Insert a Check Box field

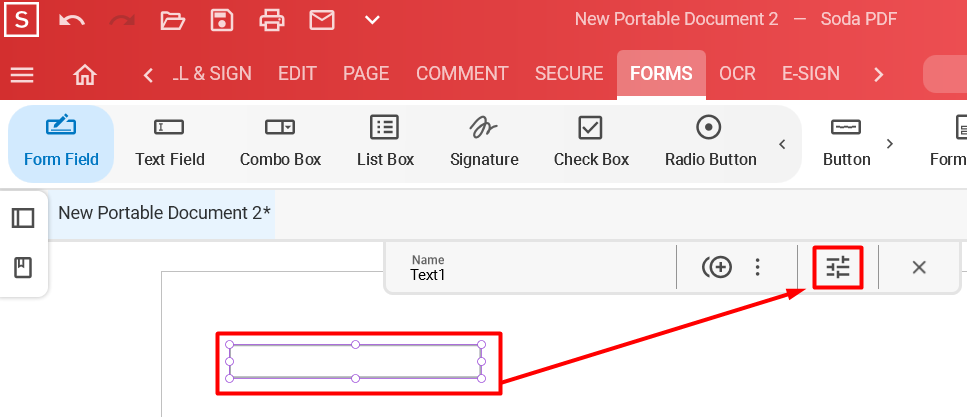[x=591, y=144]
